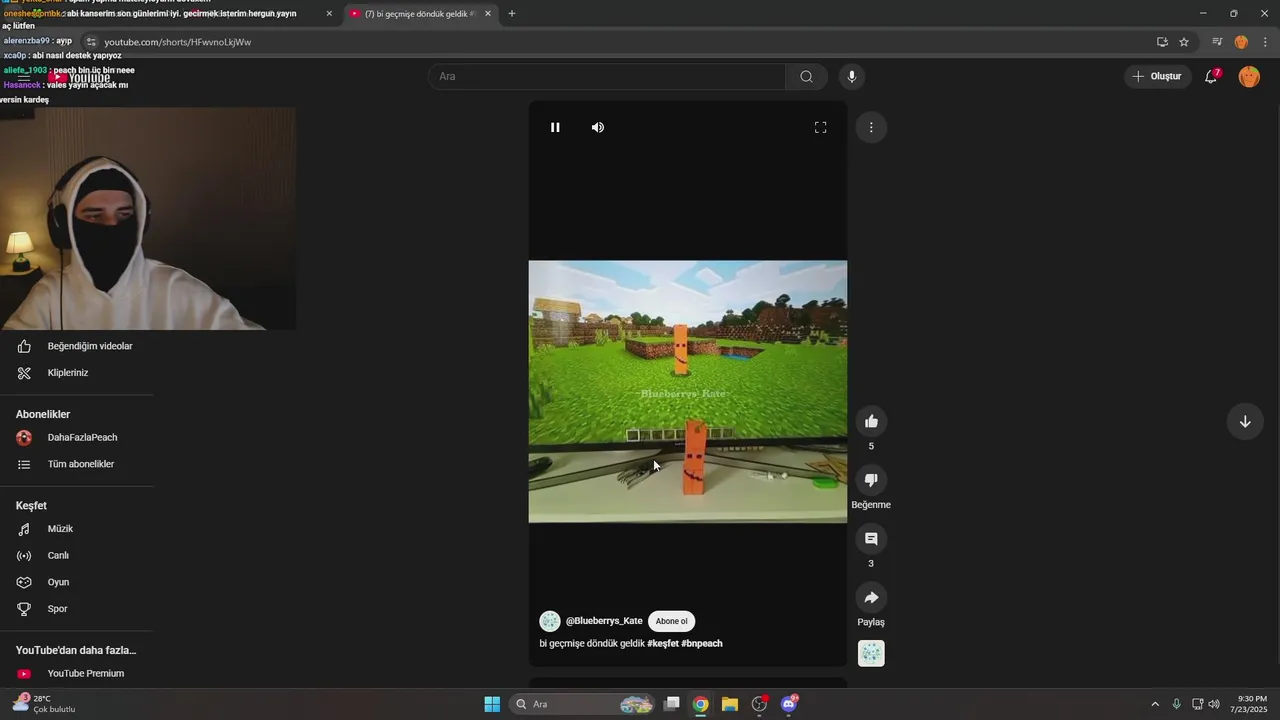Click the music note icon beside Müzik
This screenshot has width=1280, height=720.
pyautogui.click(x=24, y=529)
